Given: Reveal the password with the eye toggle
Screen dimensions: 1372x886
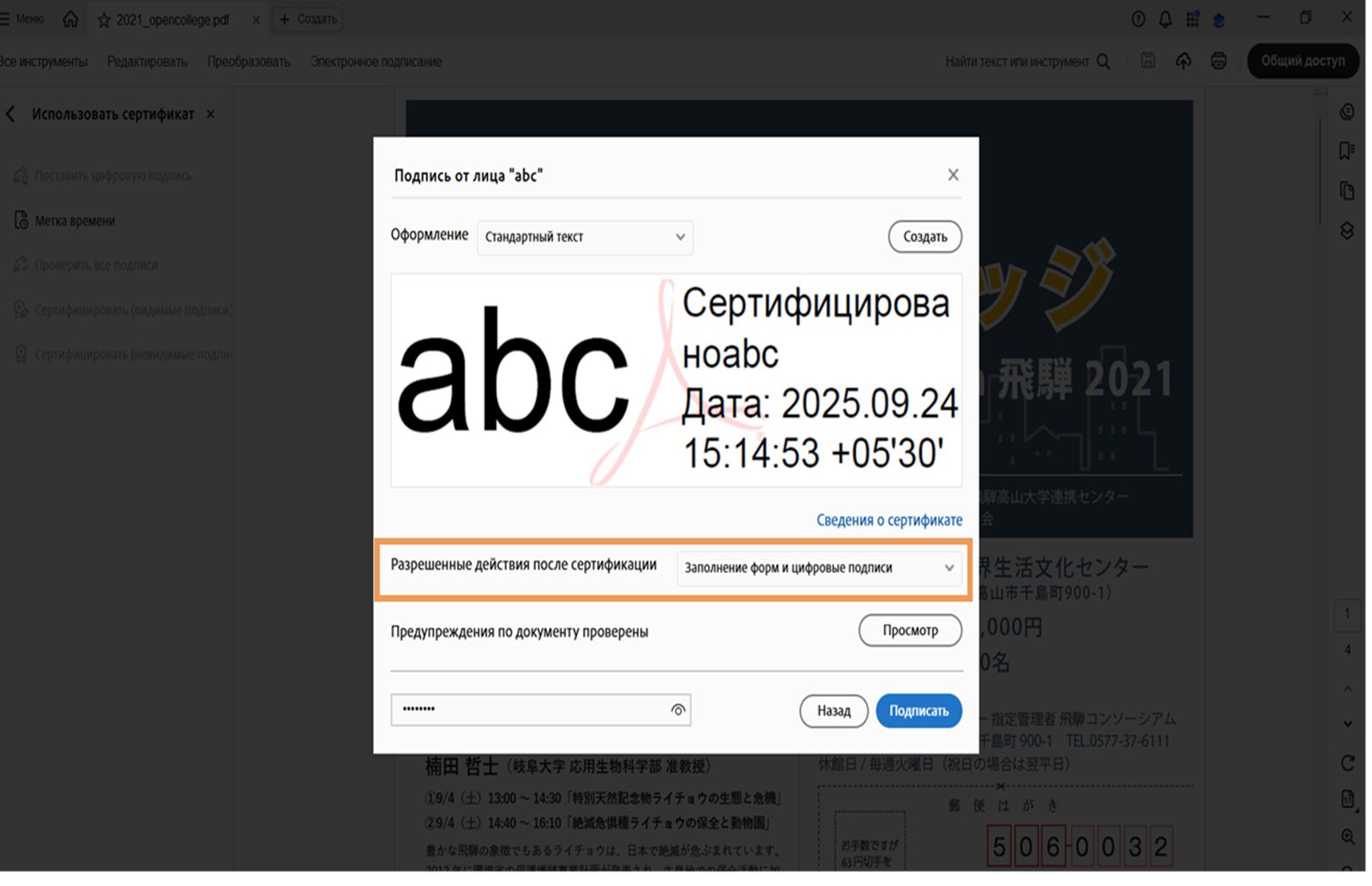Looking at the screenshot, I should (x=678, y=710).
